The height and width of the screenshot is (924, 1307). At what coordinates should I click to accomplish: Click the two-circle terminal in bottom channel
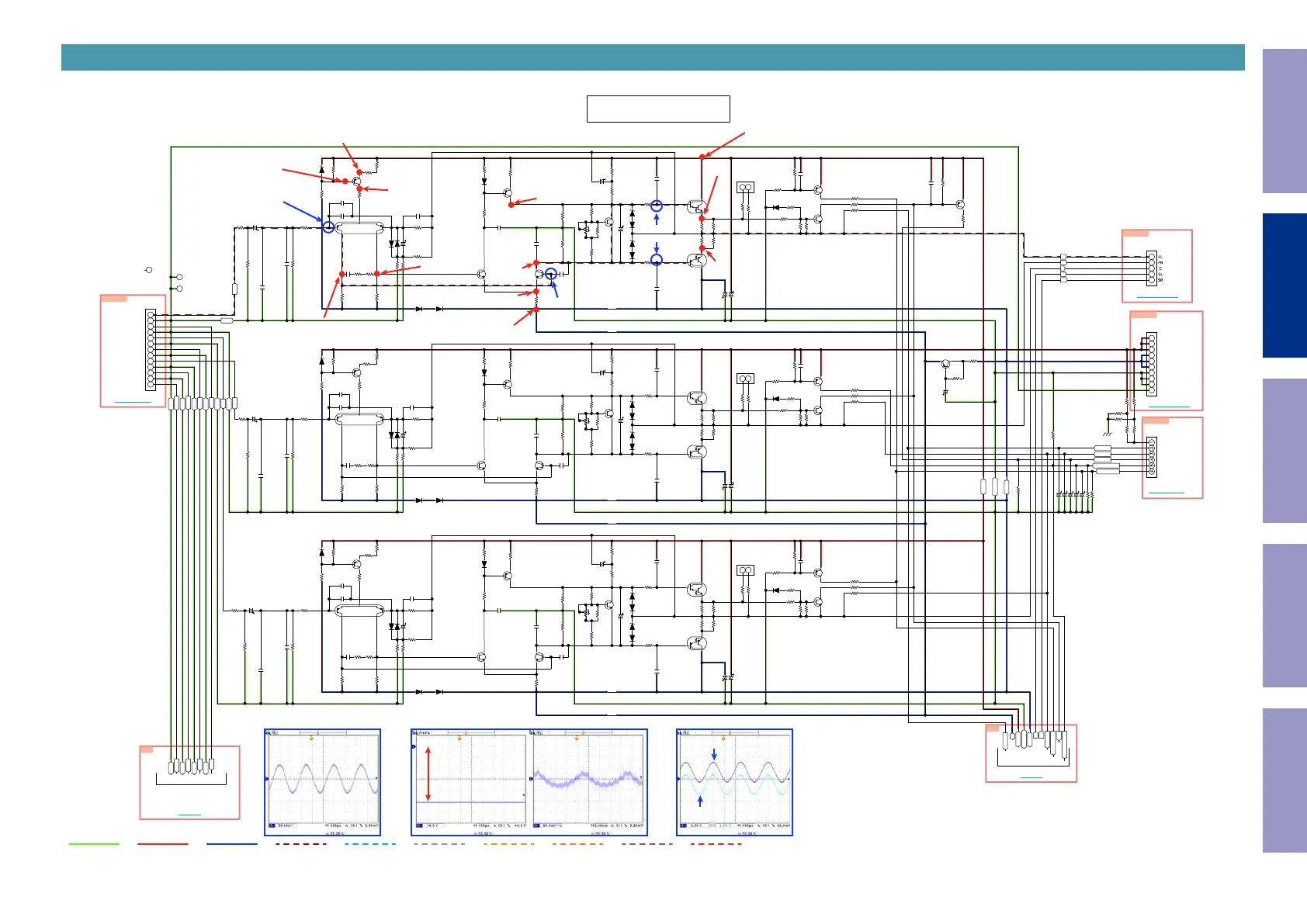745,570
